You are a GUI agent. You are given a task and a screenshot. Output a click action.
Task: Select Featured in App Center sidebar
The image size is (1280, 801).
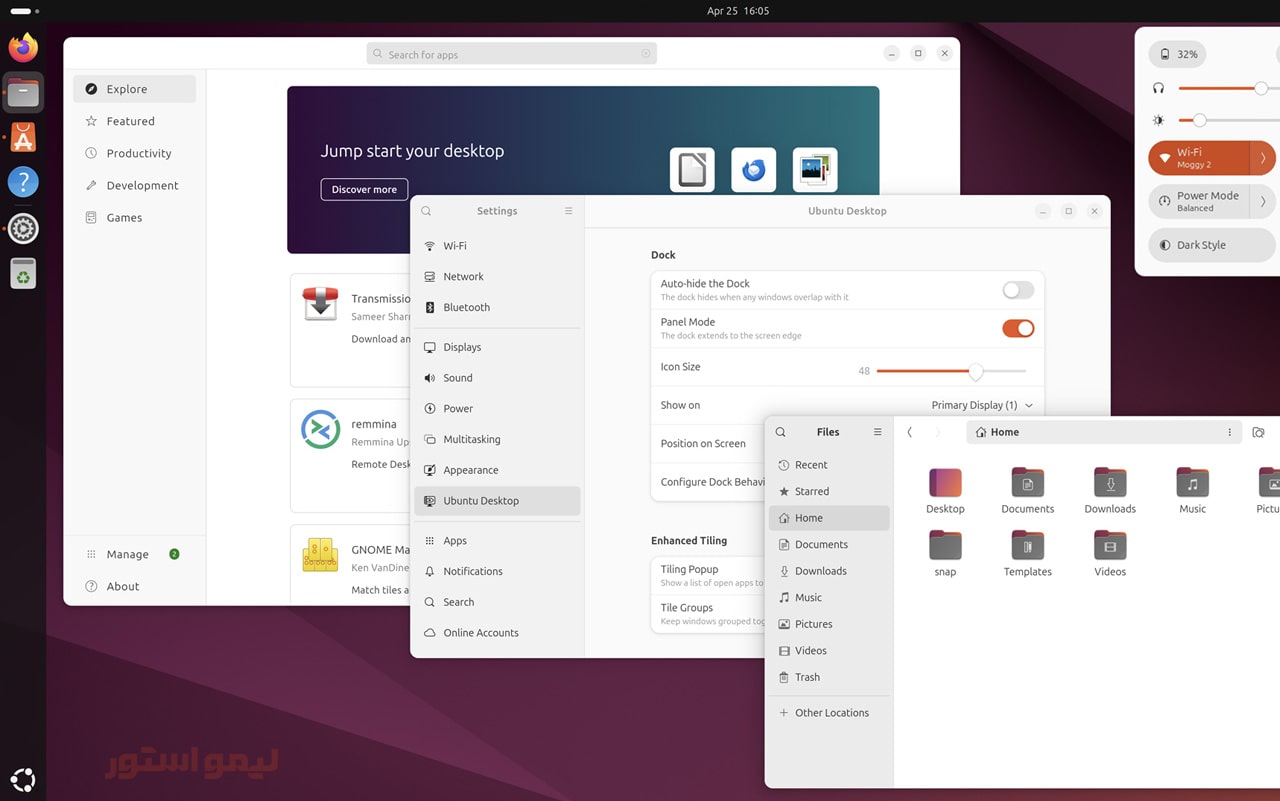tap(134, 121)
